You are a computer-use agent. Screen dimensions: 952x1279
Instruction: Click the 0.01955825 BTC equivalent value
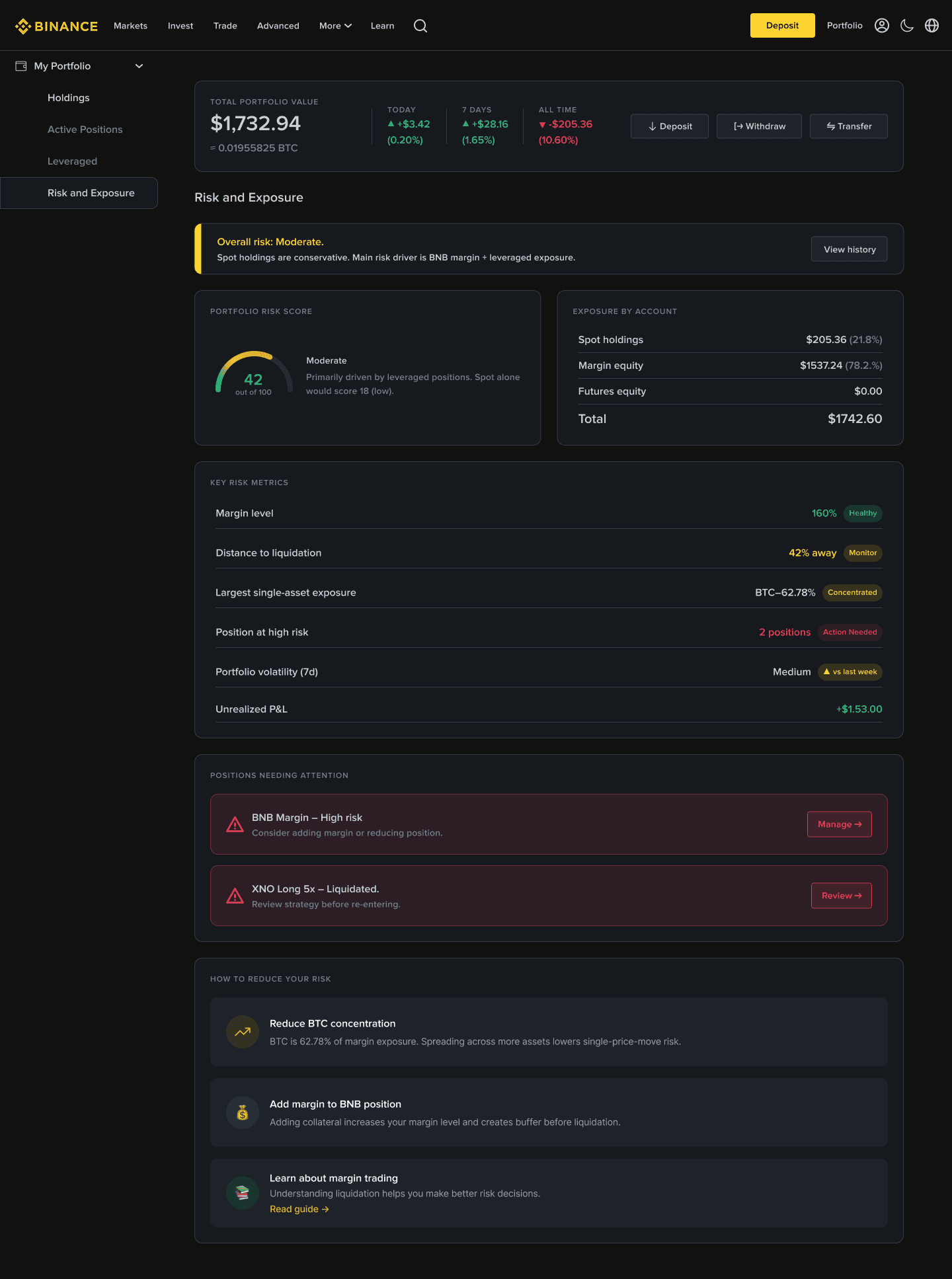(x=254, y=148)
